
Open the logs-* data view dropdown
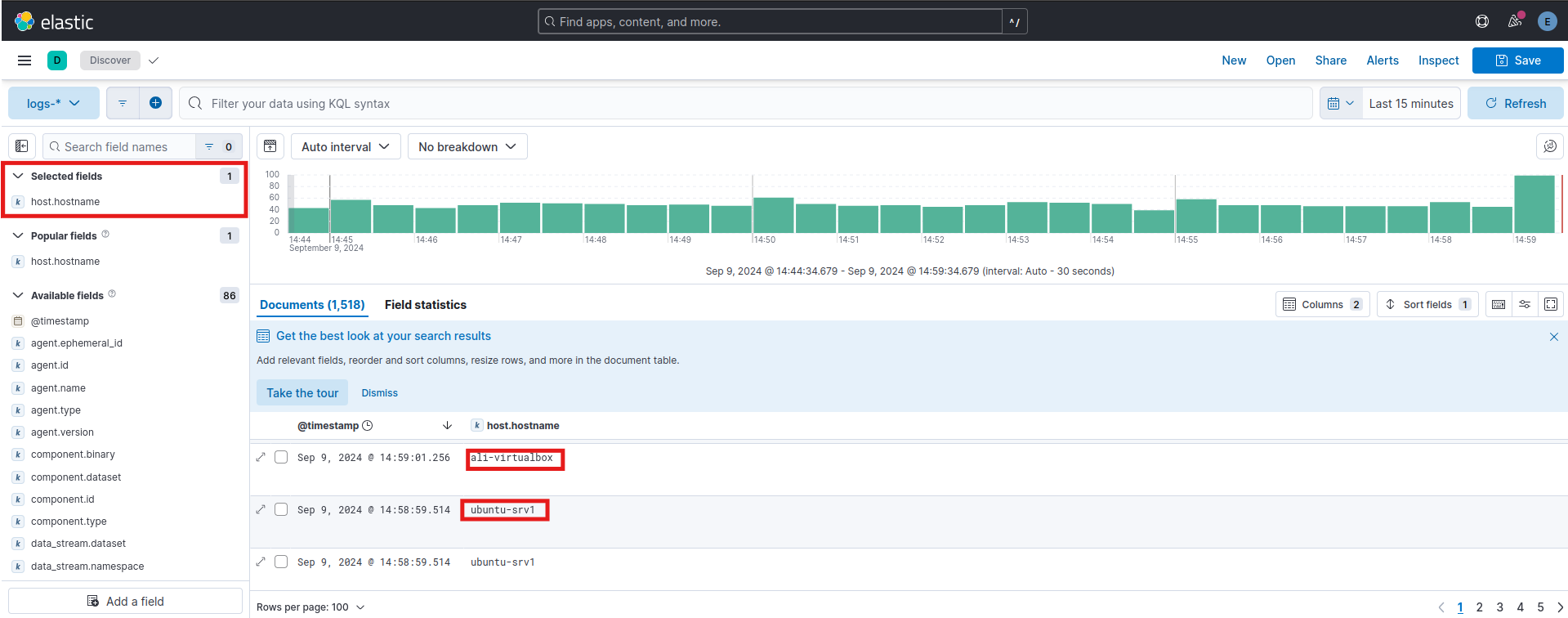coord(54,103)
